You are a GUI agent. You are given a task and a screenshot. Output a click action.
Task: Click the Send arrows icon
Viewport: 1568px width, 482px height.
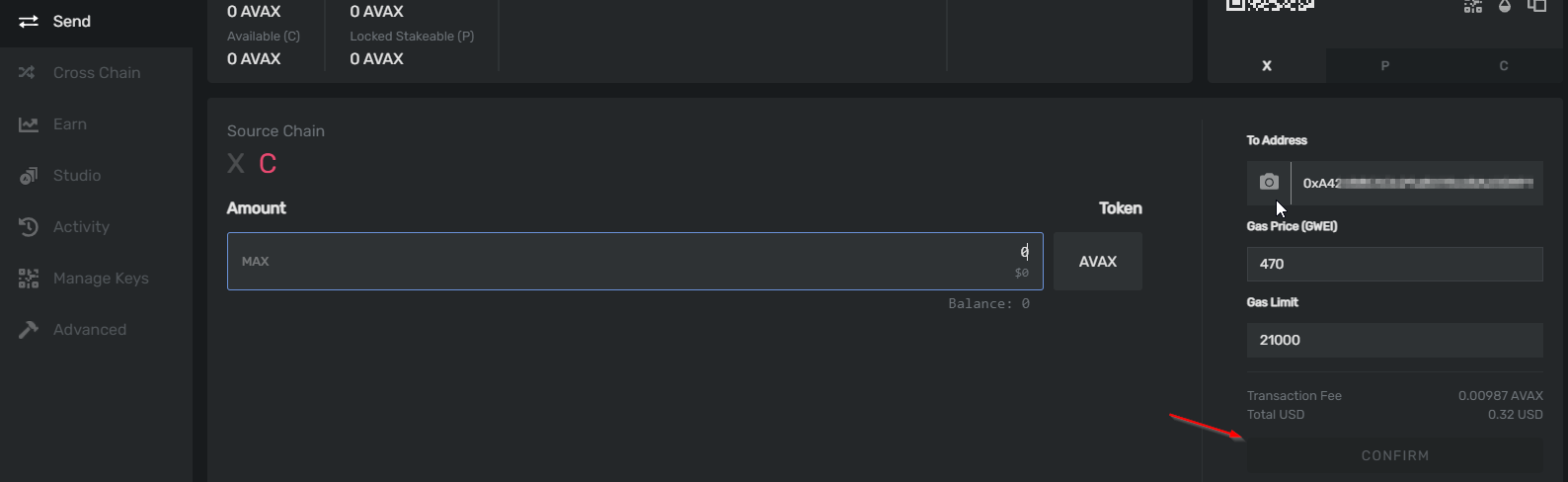(x=29, y=22)
